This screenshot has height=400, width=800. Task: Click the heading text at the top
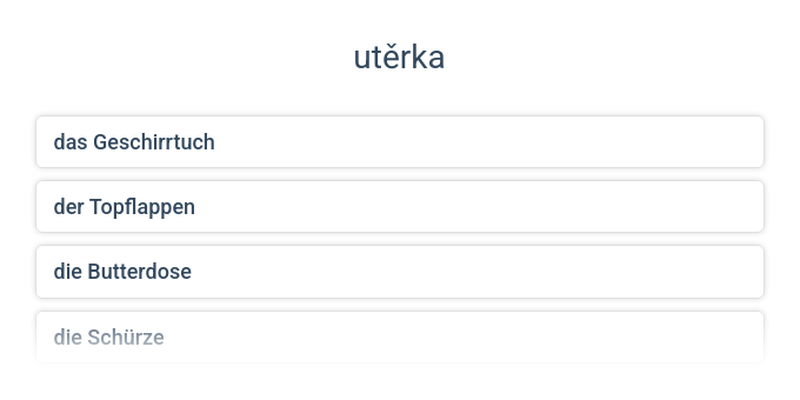click(399, 58)
